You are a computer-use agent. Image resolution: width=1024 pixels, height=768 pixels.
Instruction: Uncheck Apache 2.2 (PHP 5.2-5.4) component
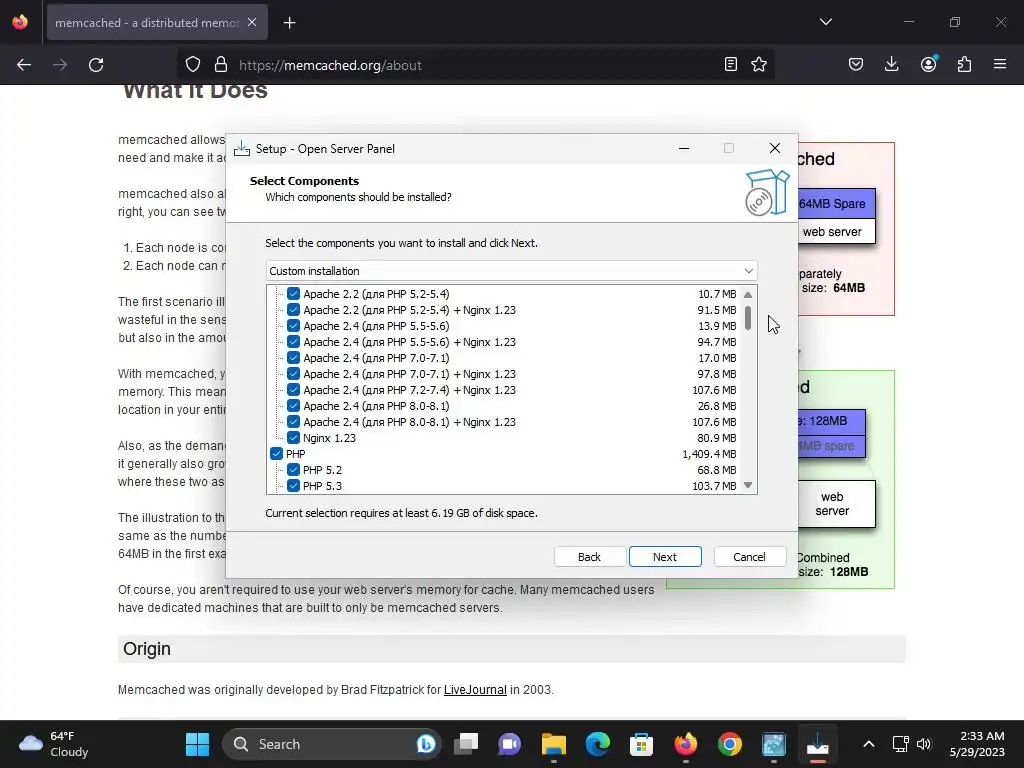coord(293,294)
